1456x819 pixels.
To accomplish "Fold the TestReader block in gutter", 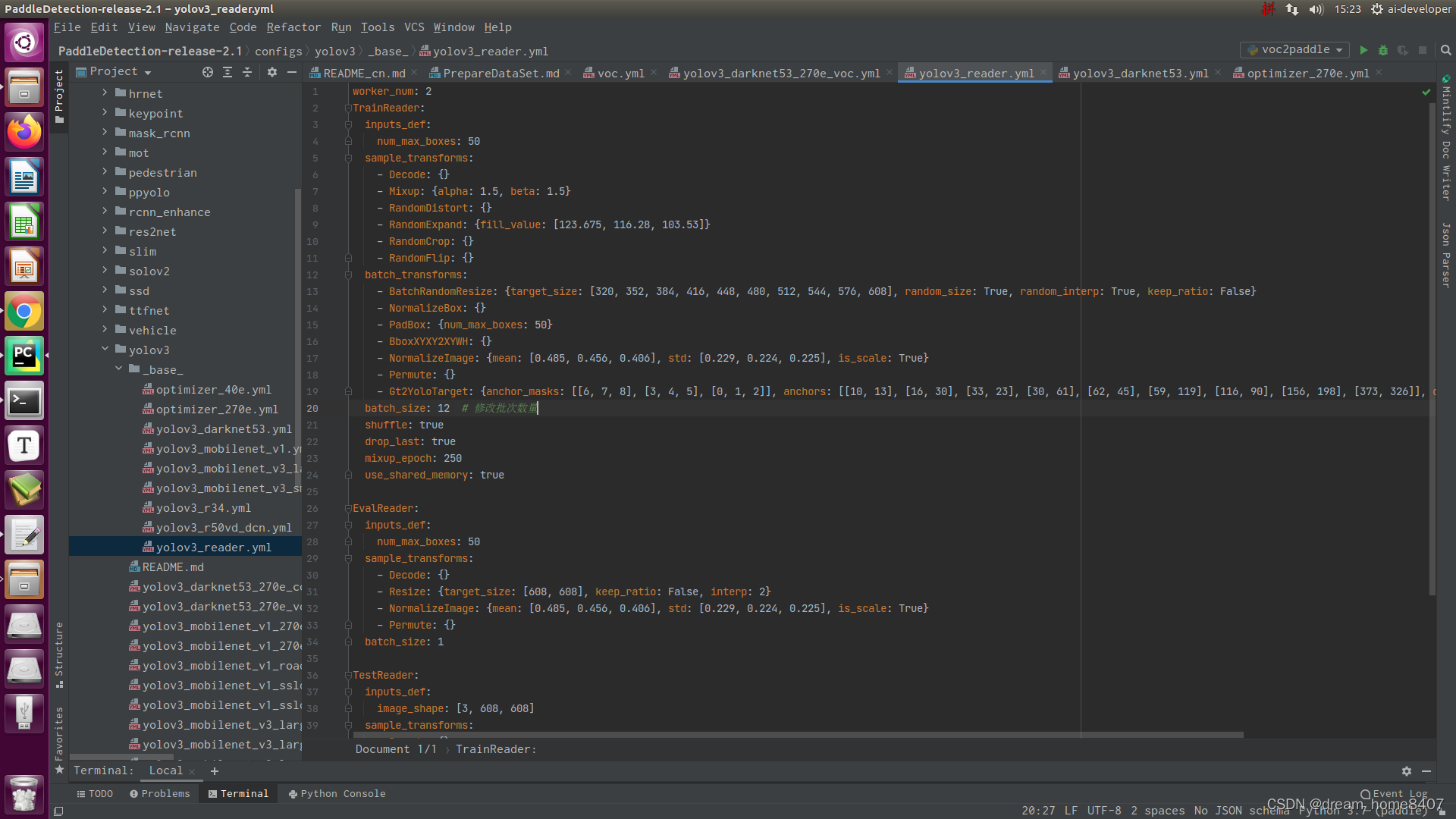I will [348, 676].
